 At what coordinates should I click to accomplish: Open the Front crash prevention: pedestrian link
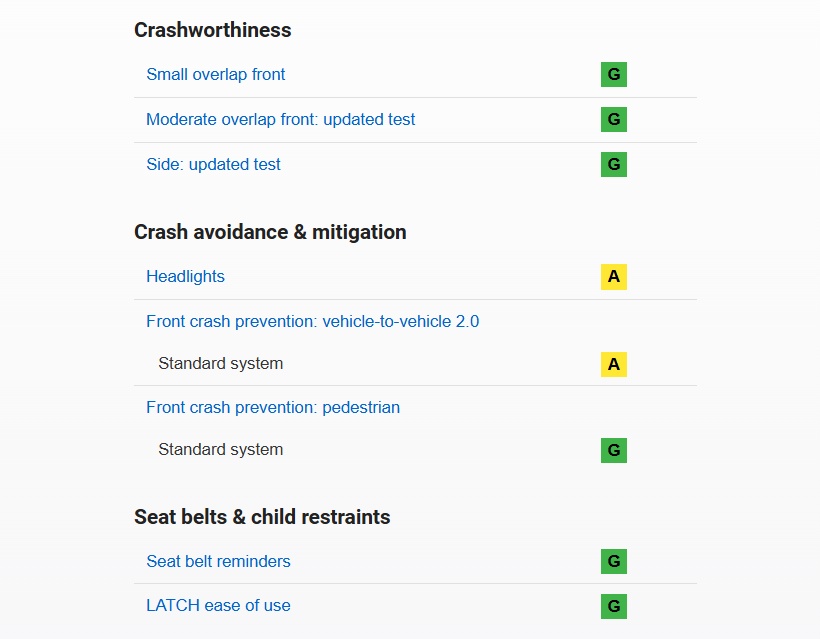[272, 407]
